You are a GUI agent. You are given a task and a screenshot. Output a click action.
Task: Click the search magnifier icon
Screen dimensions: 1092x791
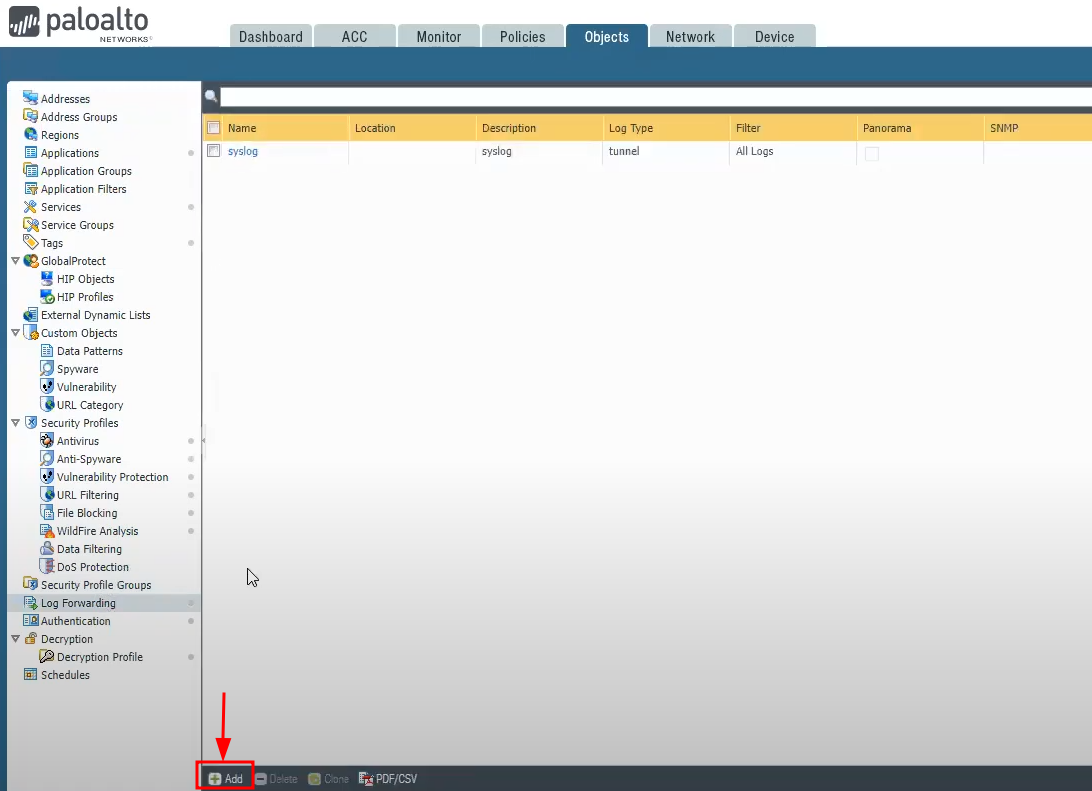pos(211,97)
